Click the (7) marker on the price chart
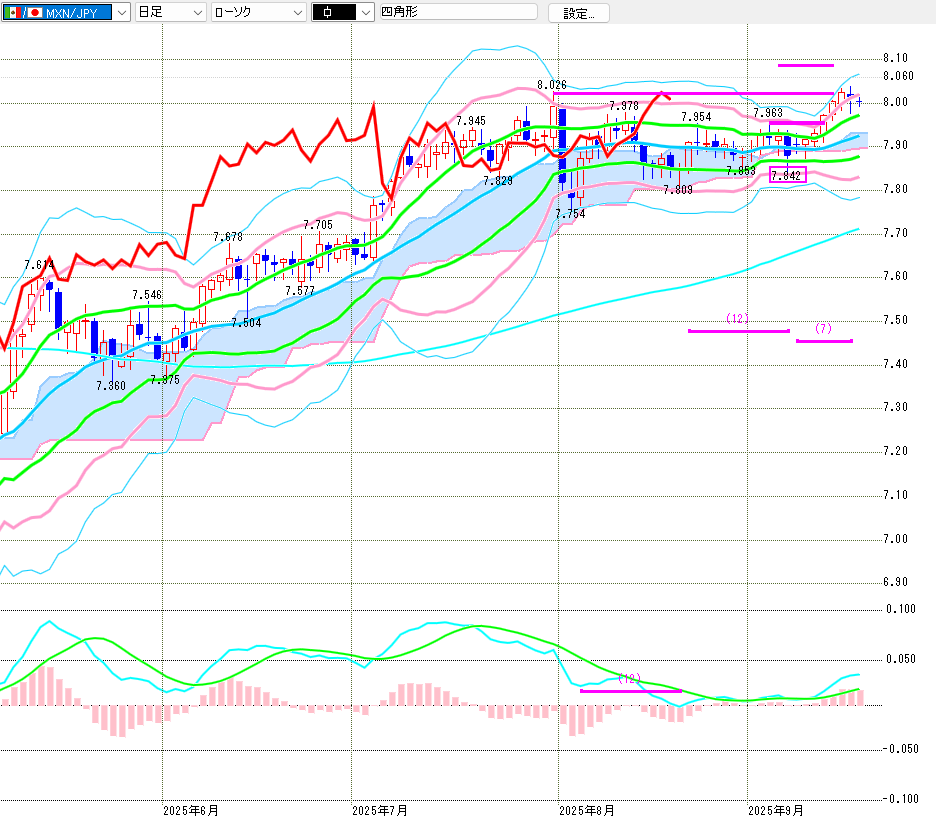The height and width of the screenshot is (821, 936). (823, 329)
